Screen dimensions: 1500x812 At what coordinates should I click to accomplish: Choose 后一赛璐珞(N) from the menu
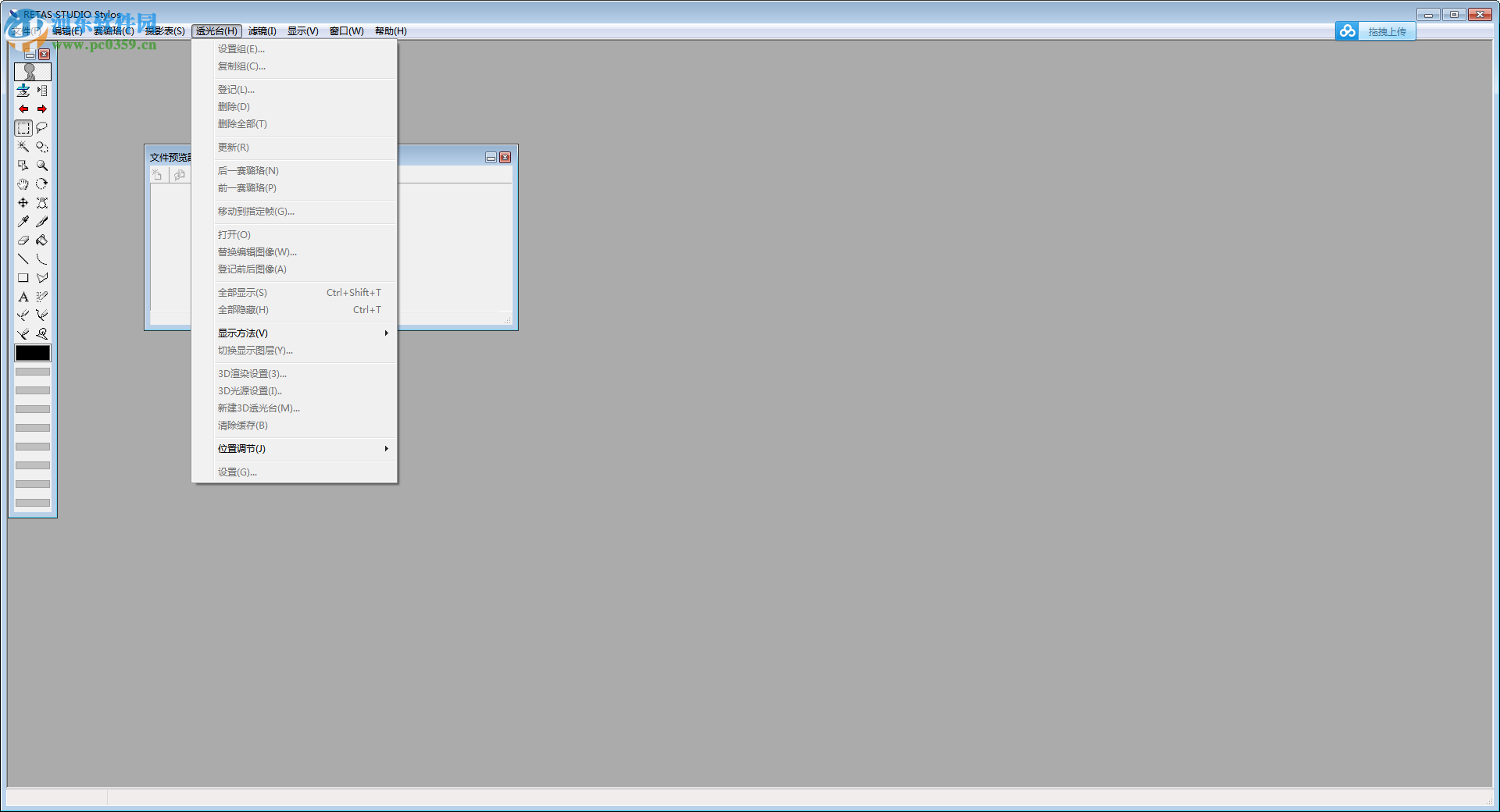[x=295, y=171]
